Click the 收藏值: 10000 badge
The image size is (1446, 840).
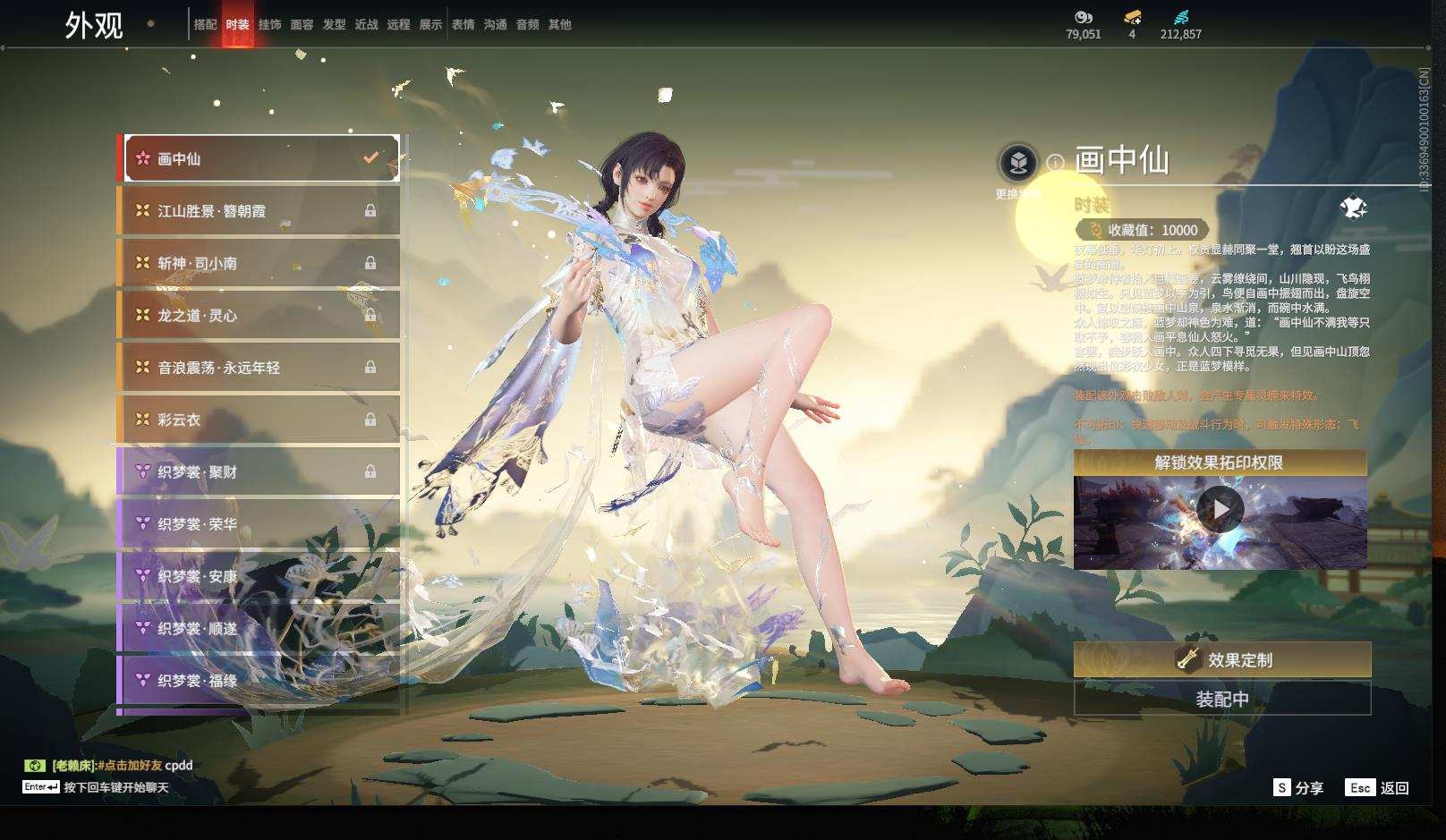1142,230
